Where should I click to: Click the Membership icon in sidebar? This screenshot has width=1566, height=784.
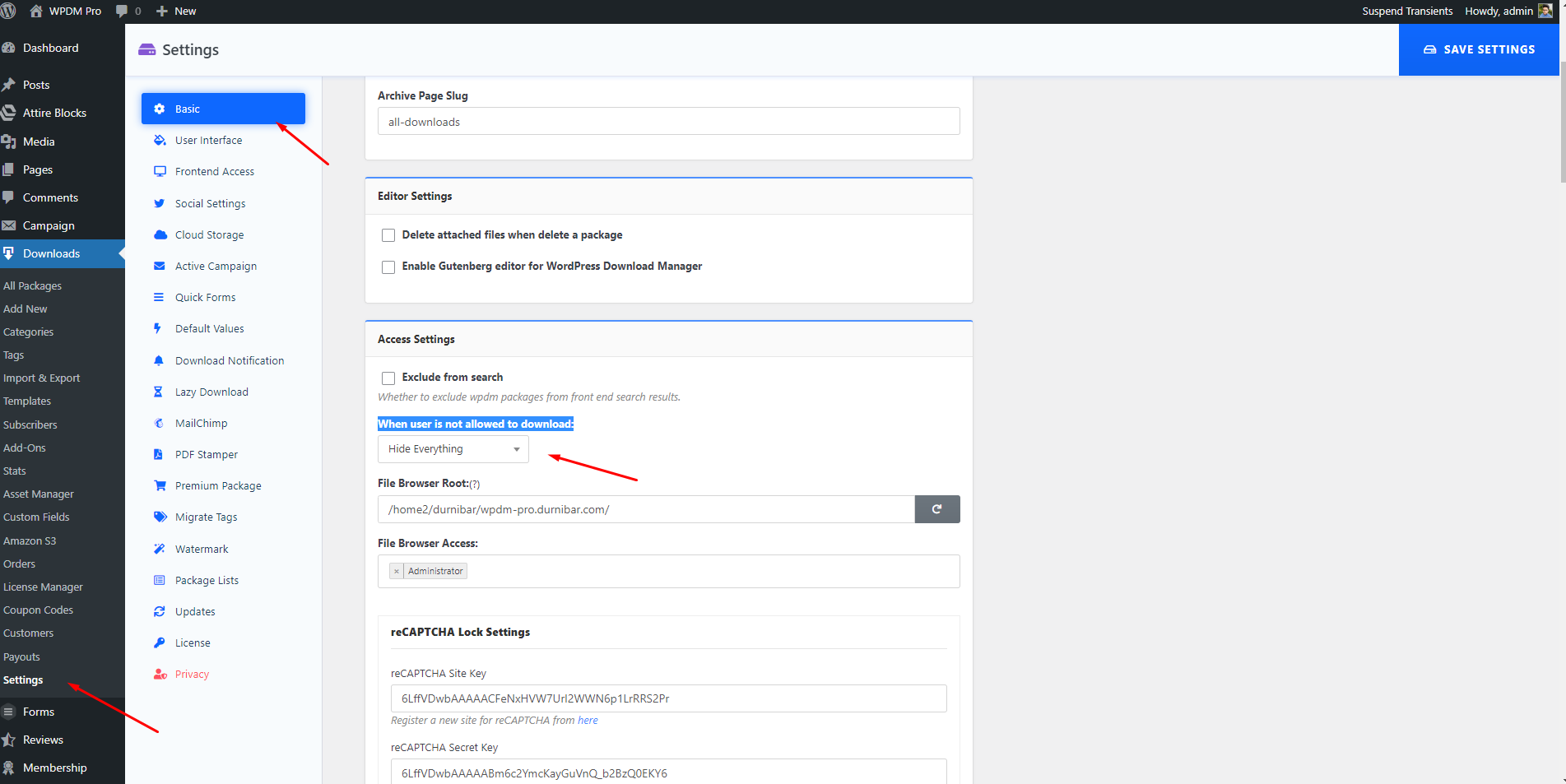tap(9, 768)
